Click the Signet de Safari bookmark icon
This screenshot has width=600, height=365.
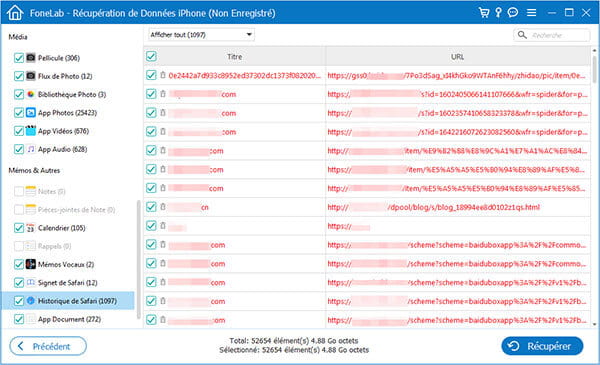coord(31,282)
